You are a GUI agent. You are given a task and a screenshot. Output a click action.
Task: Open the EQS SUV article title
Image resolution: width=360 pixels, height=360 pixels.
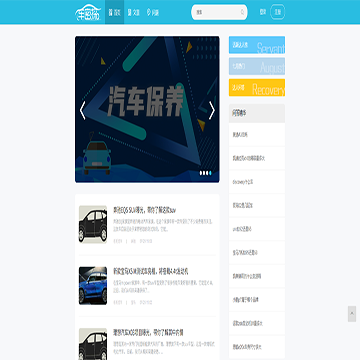145,210
